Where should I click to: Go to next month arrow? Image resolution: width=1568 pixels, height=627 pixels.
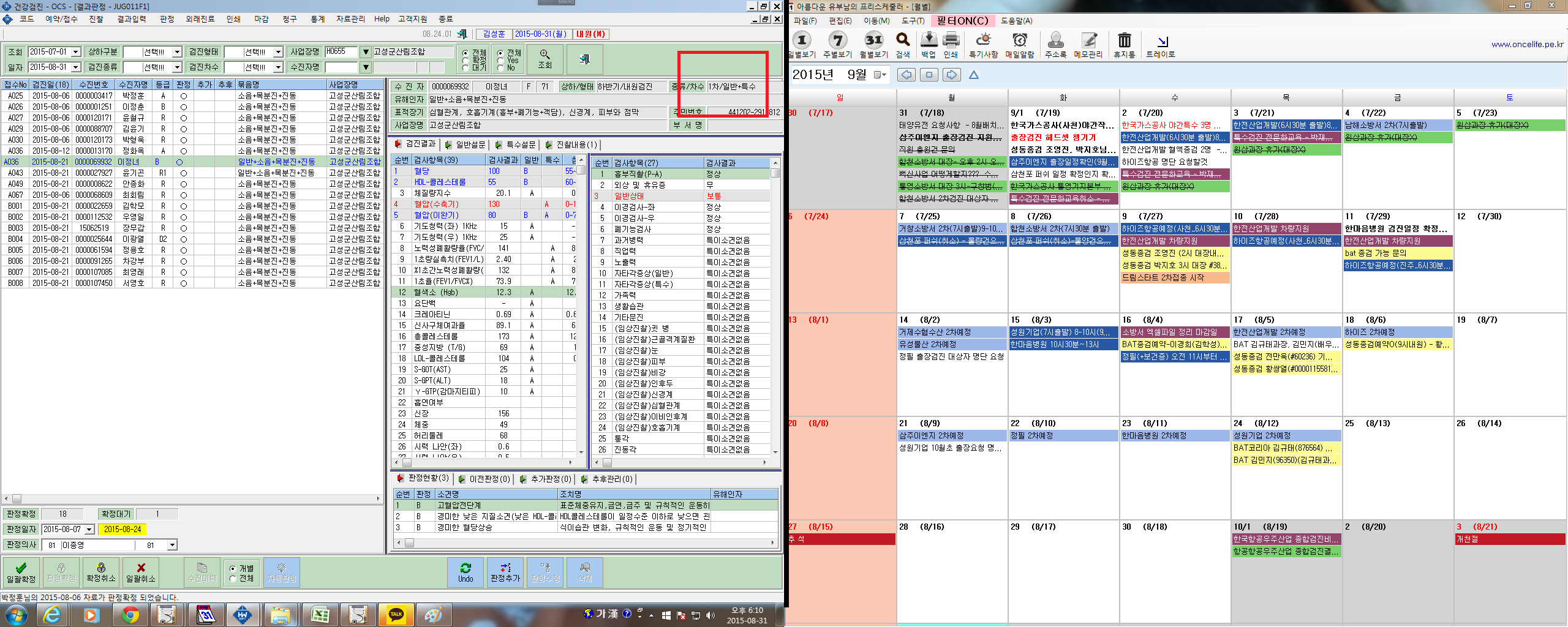click(x=951, y=75)
